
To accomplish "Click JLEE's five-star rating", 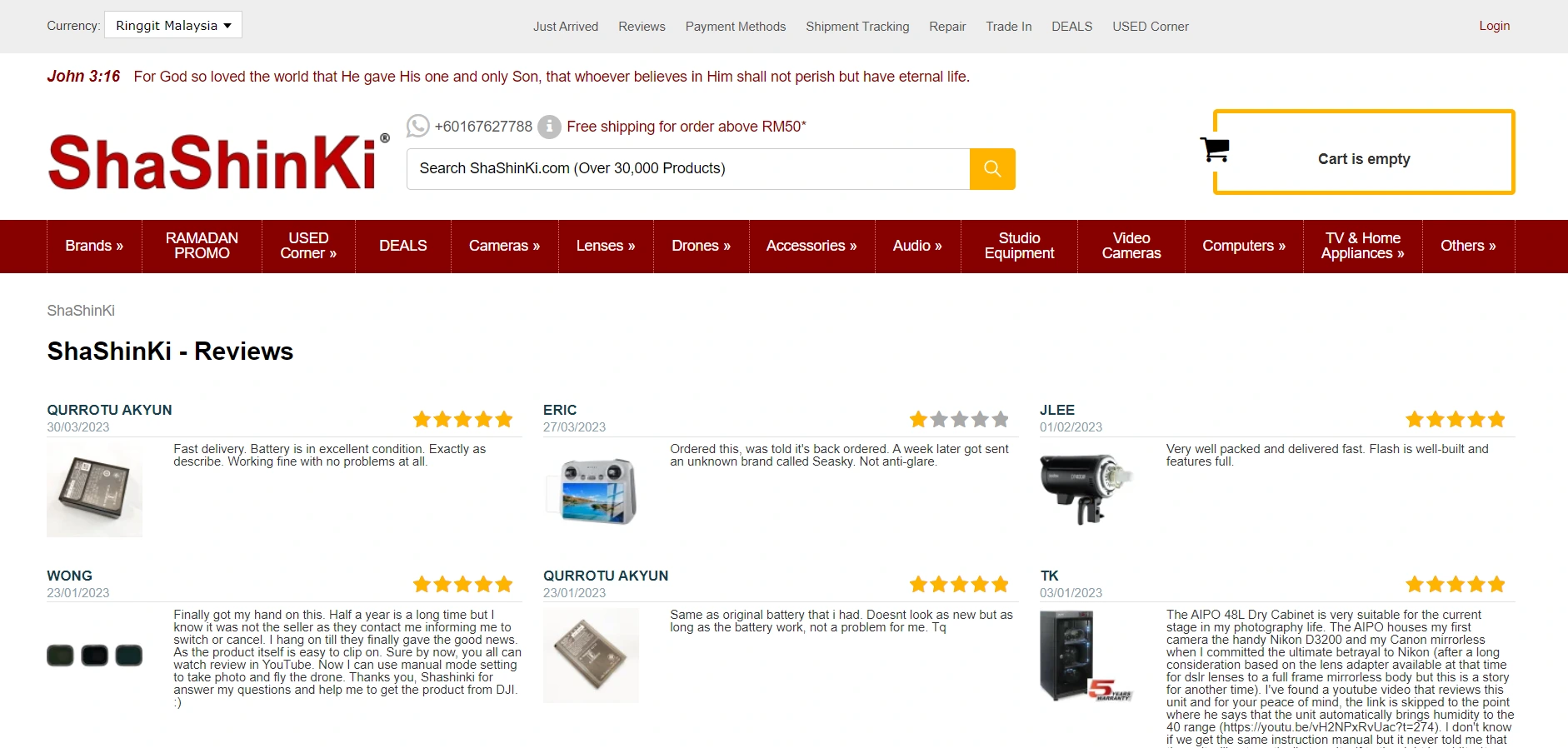I will [1456, 419].
